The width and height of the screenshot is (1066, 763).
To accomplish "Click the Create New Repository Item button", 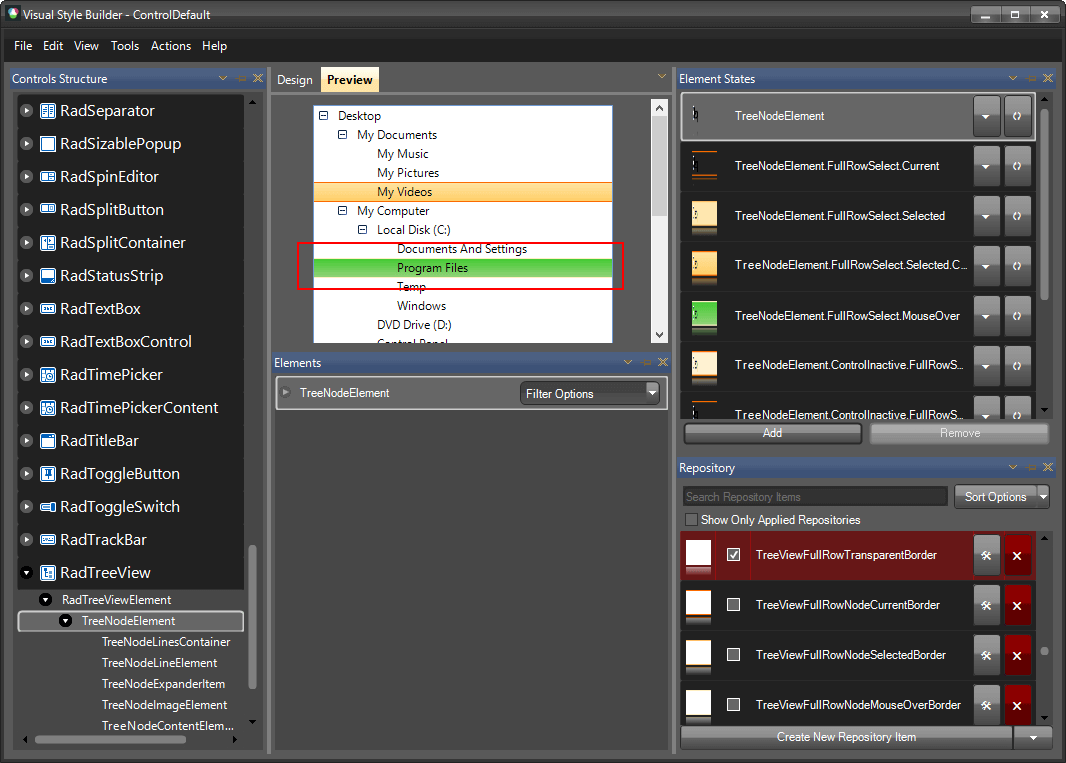I will pyautogui.click(x=846, y=737).
